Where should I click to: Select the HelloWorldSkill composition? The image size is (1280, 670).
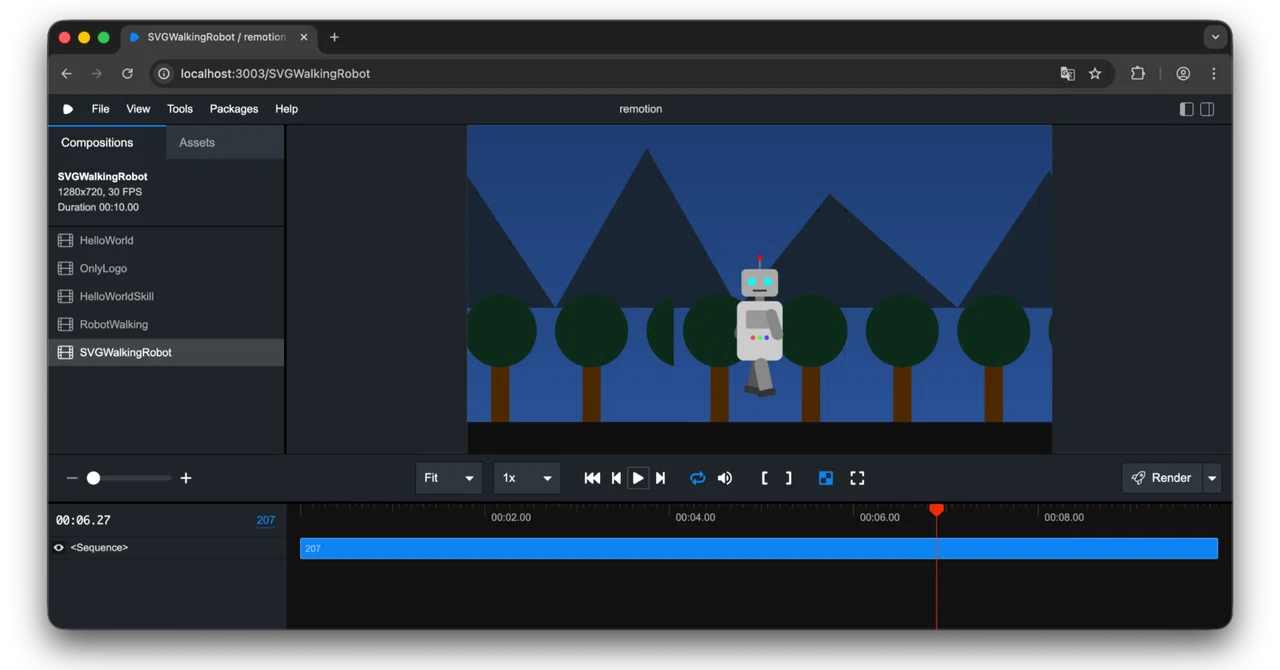point(166,296)
